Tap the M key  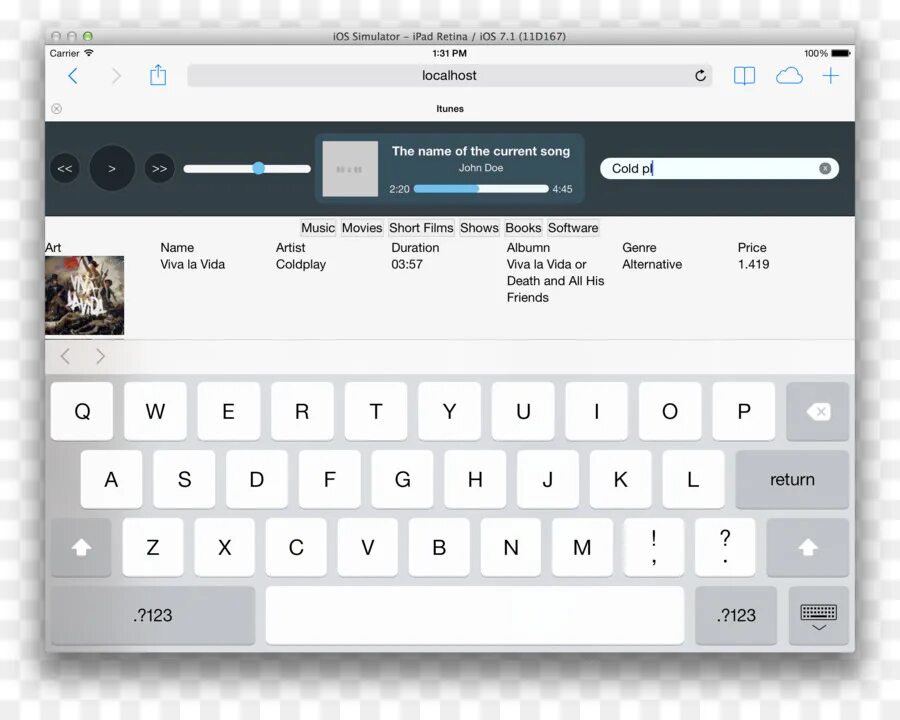[582, 547]
